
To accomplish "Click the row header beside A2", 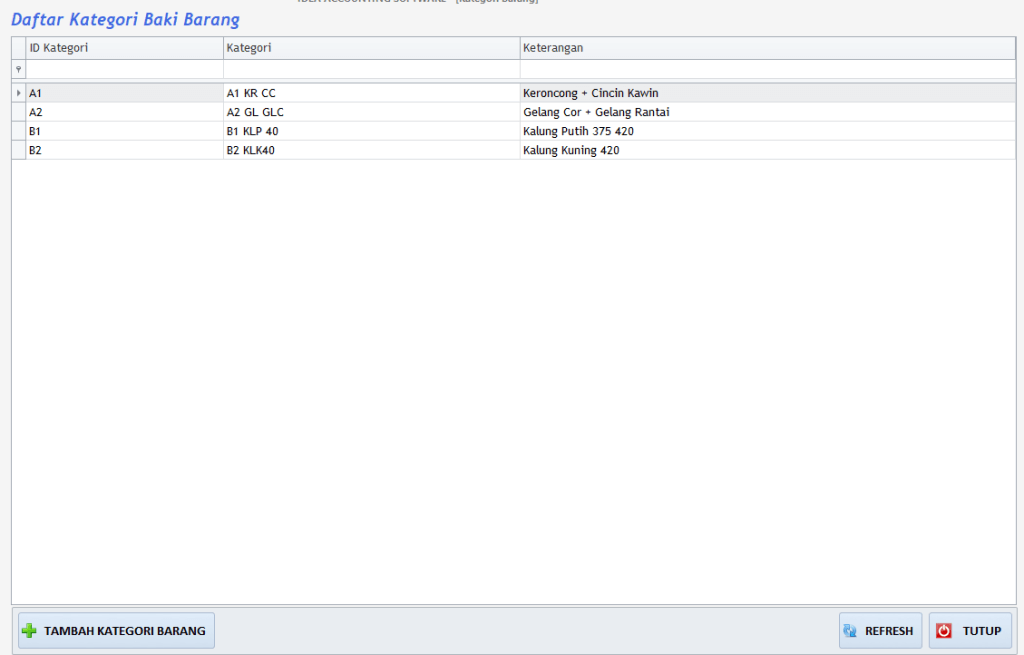I will coord(18,112).
